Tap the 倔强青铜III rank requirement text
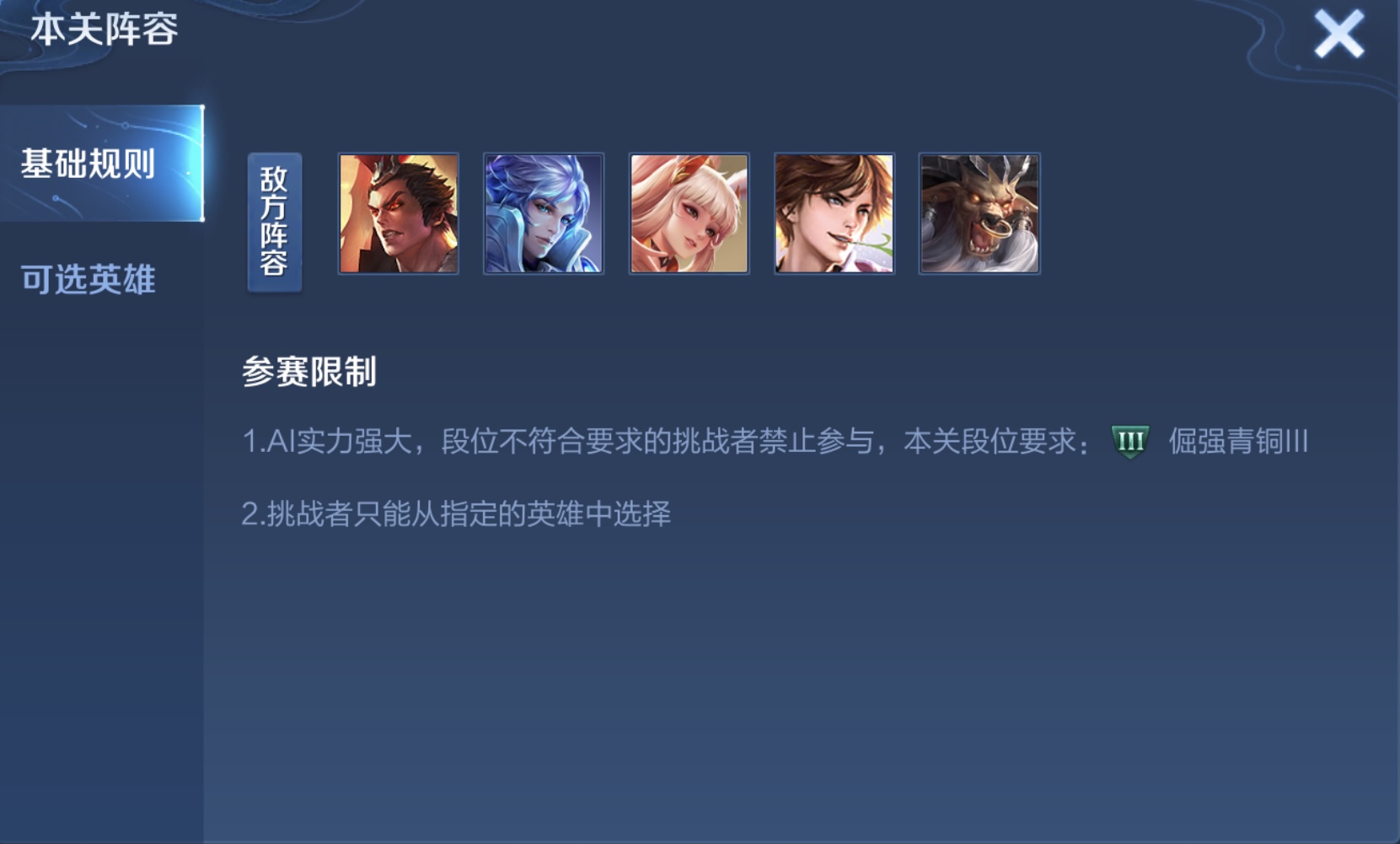Image resolution: width=1400 pixels, height=844 pixels. pyautogui.click(x=1237, y=441)
